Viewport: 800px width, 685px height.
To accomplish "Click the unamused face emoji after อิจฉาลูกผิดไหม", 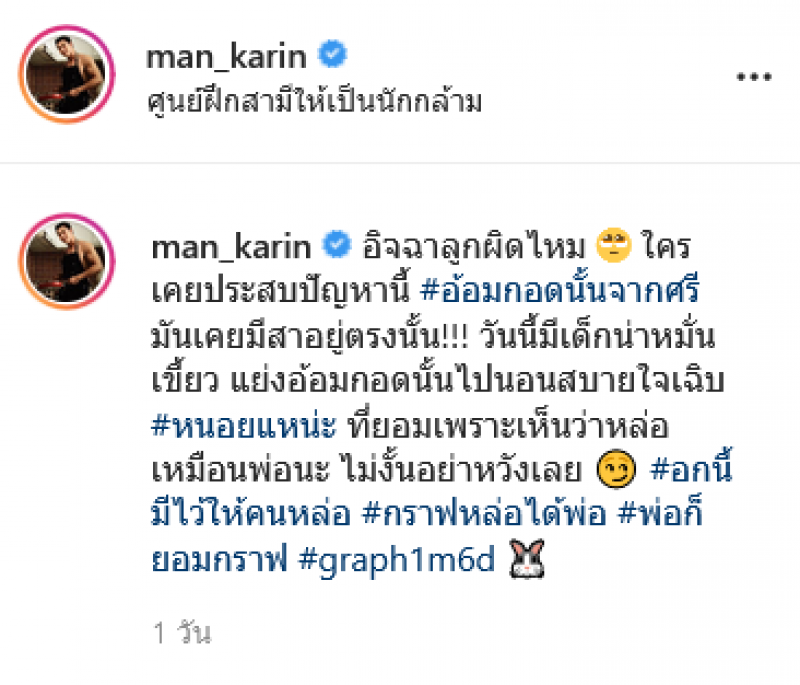I will click(614, 245).
